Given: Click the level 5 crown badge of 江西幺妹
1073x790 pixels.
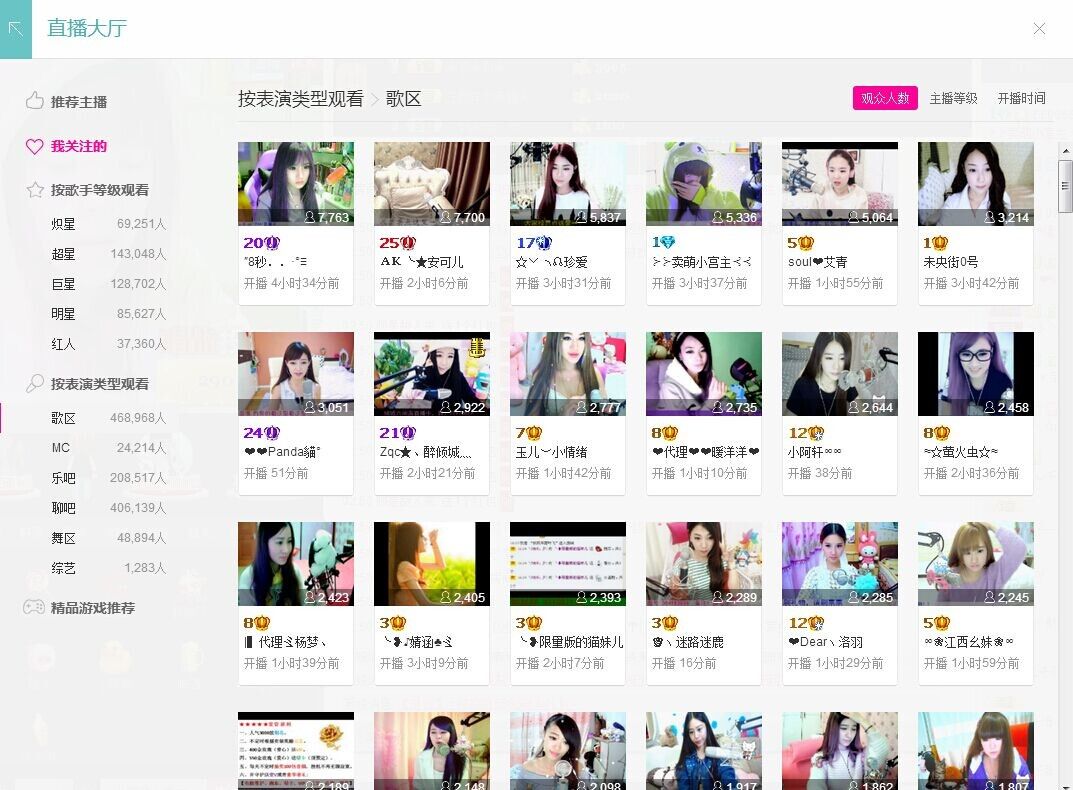Looking at the screenshot, I should (936, 623).
